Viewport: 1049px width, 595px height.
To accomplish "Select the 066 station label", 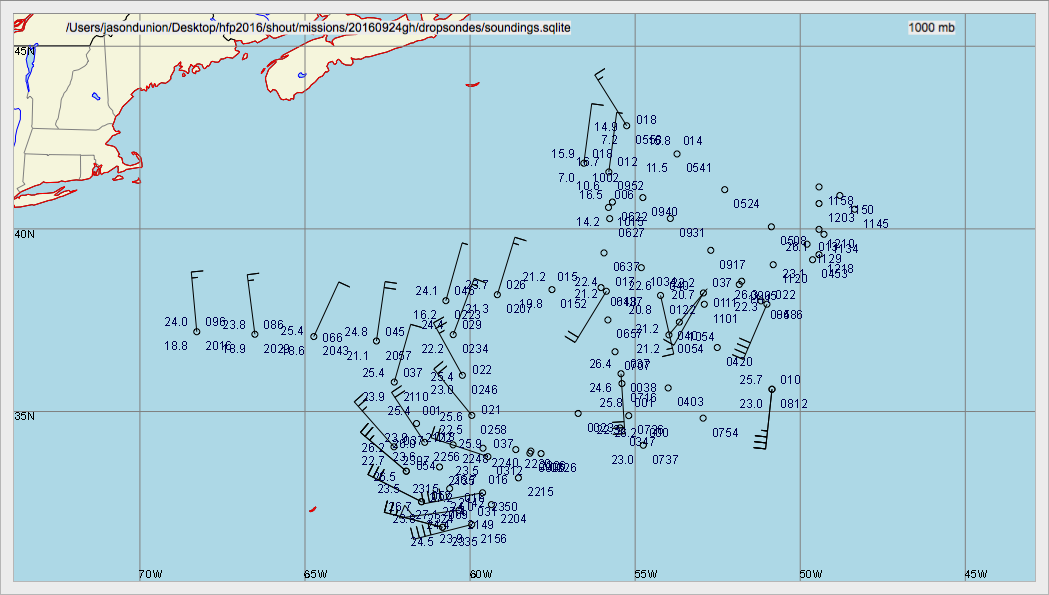I will point(332,338).
